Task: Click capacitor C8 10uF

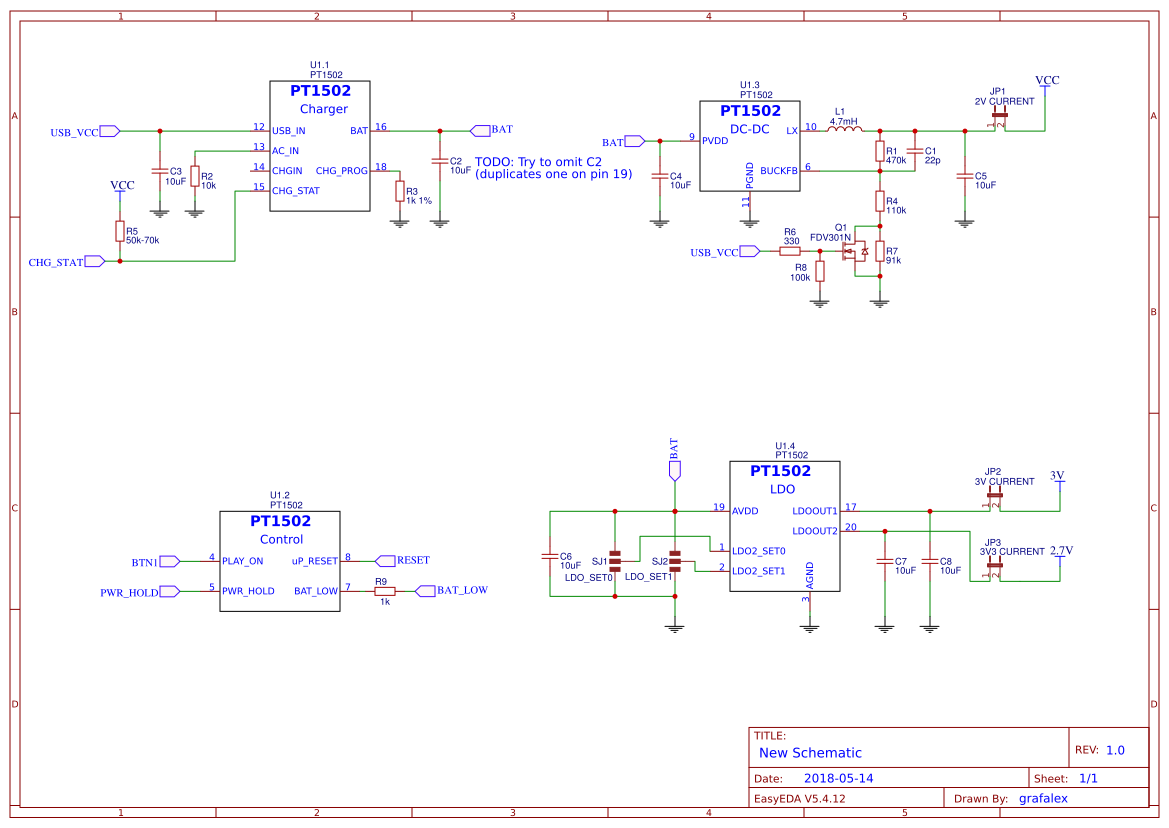Action: pos(930,562)
